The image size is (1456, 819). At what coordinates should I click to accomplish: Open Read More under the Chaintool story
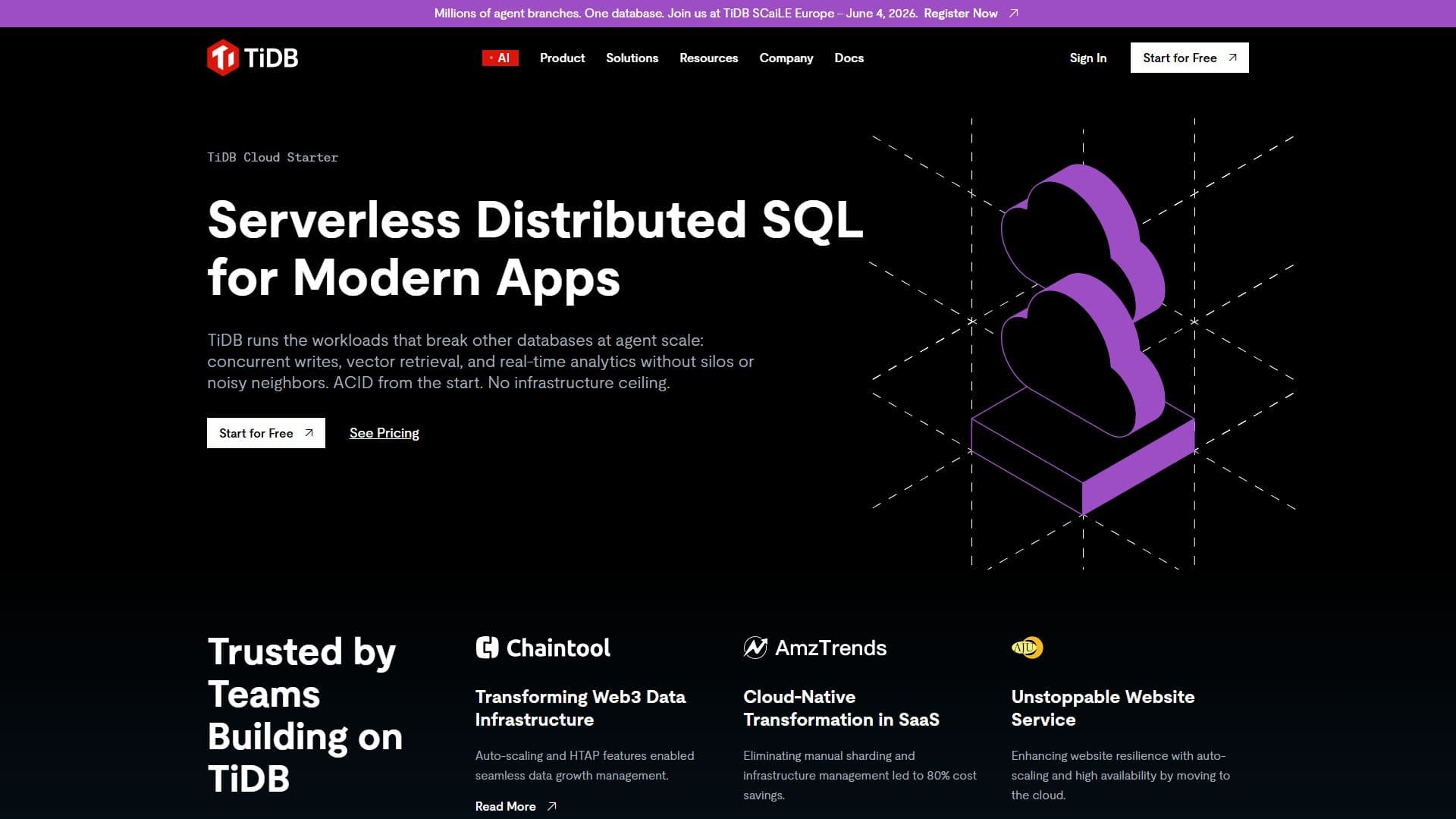(x=505, y=806)
